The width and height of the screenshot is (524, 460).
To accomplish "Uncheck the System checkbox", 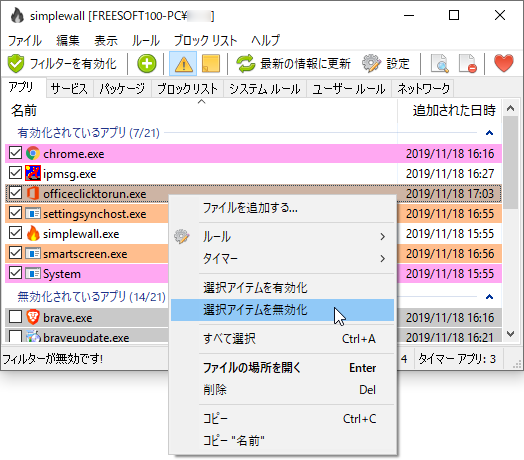I will pos(15,273).
